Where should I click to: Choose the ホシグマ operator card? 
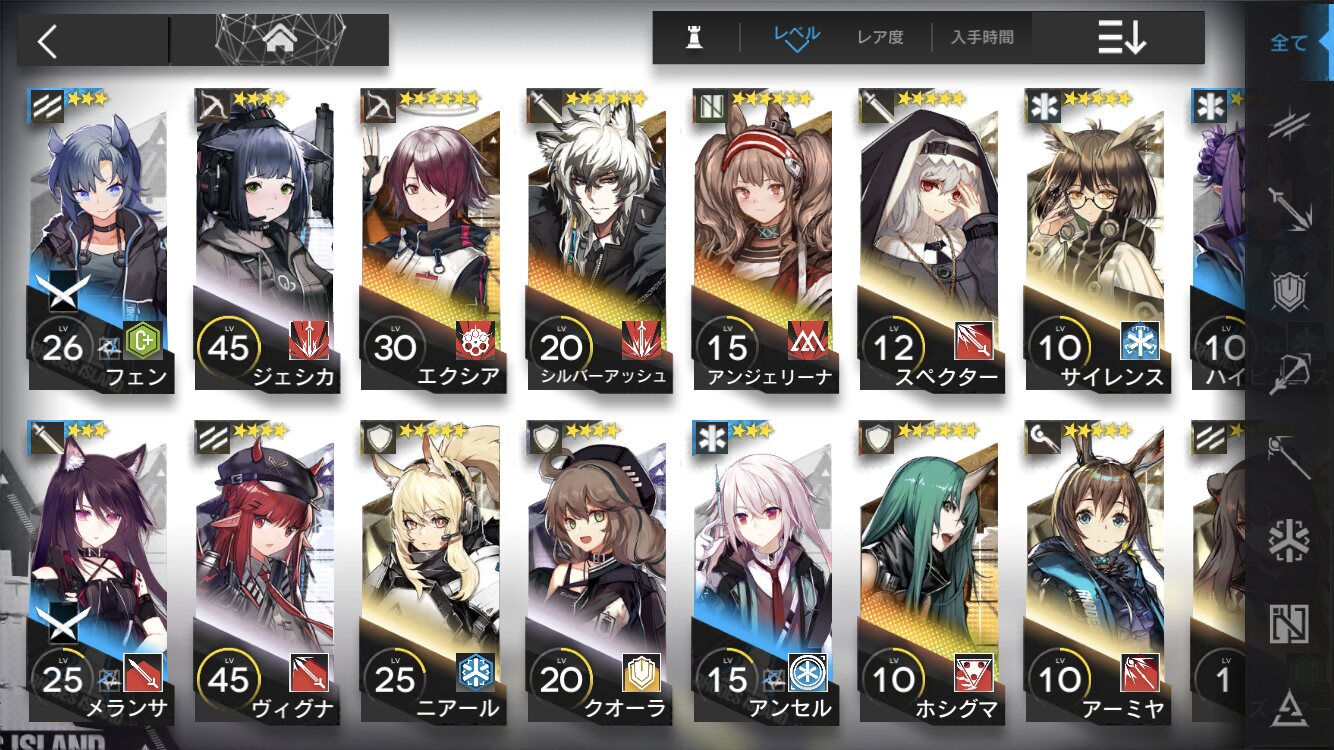click(x=929, y=572)
